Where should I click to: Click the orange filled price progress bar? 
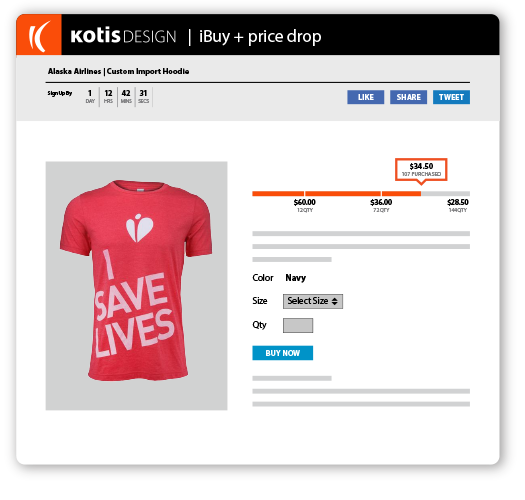tap(336, 194)
